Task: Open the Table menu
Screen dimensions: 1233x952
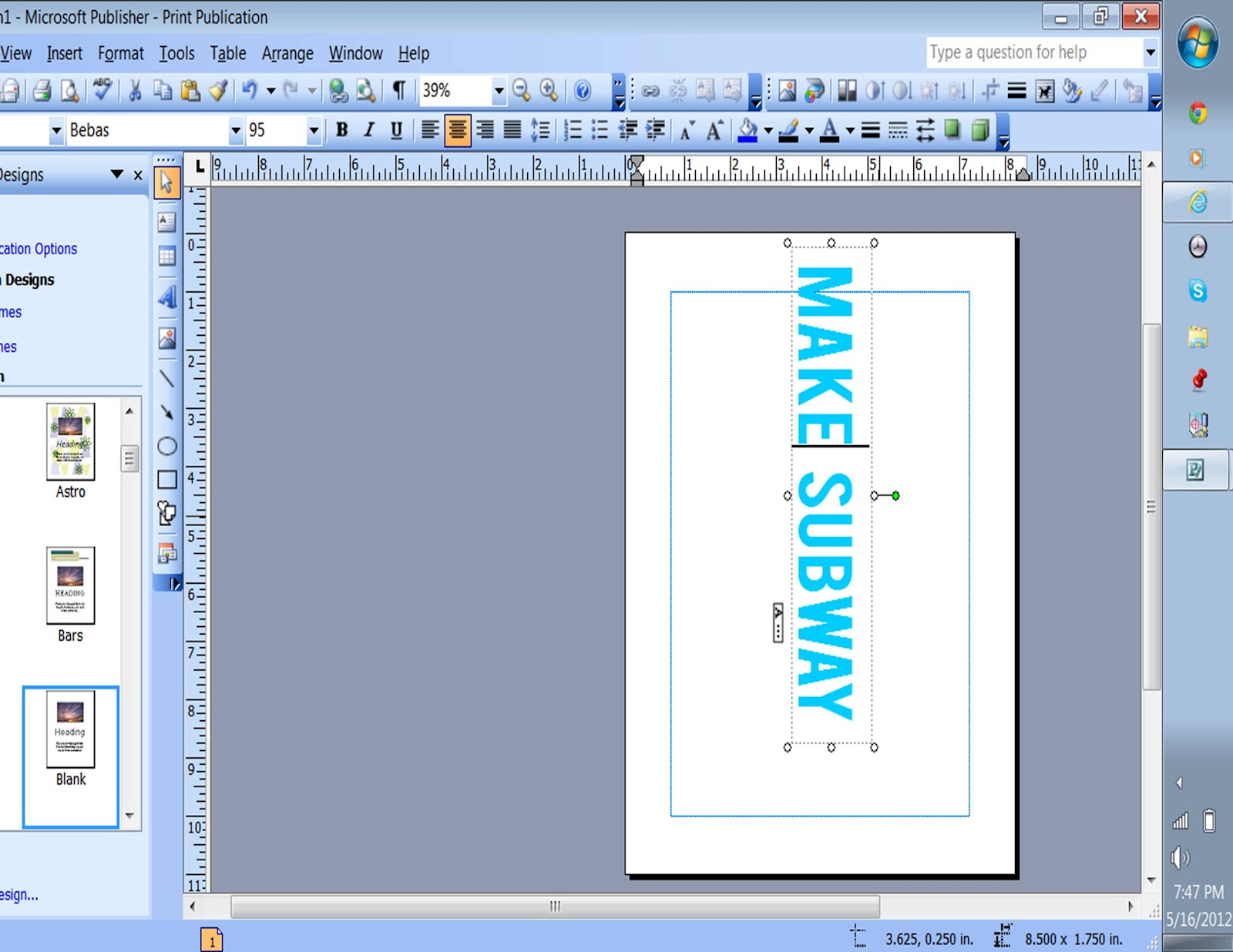Action: pyautogui.click(x=227, y=53)
